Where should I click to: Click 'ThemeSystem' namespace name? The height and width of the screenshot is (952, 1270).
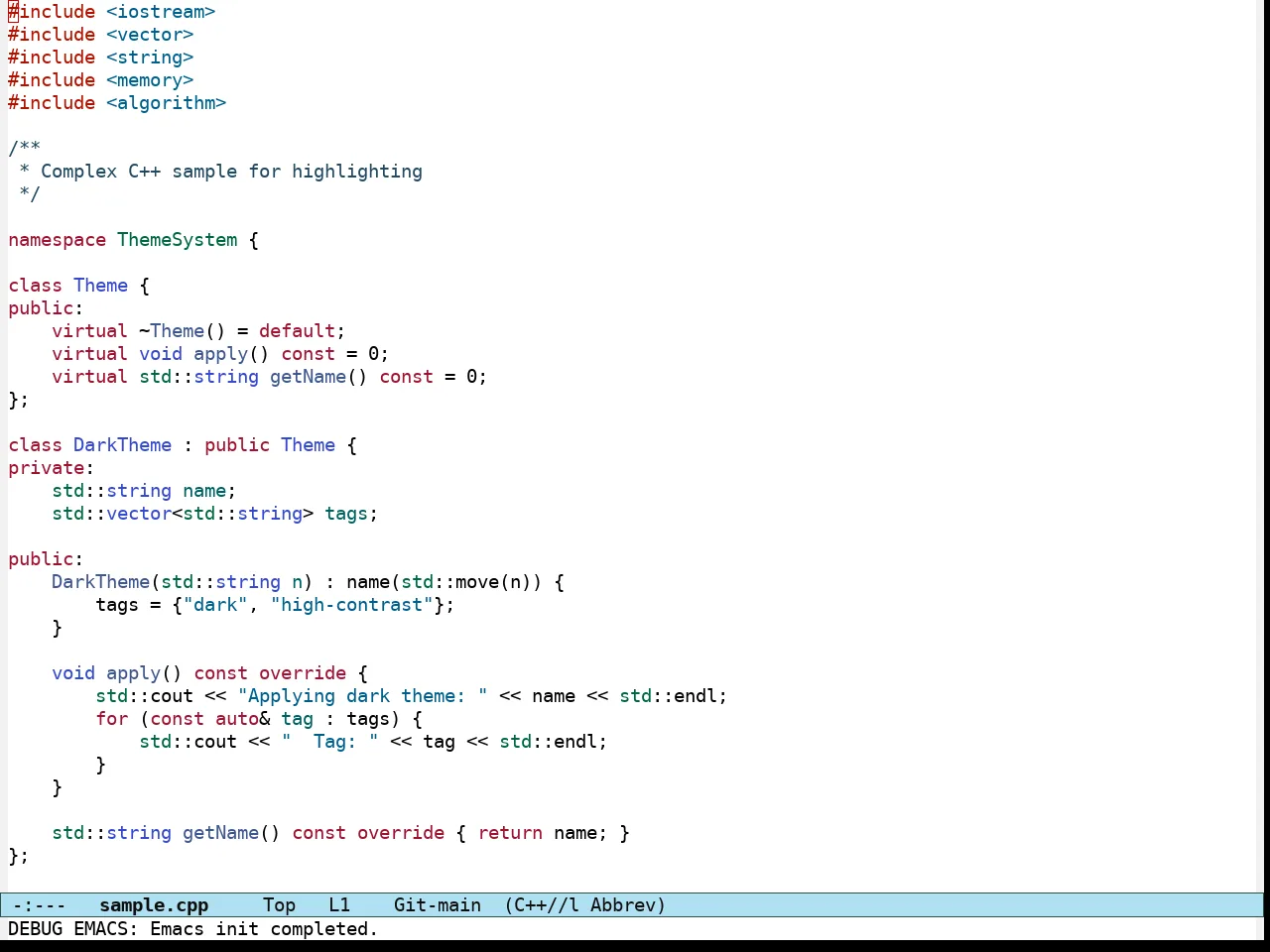(178, 240)
